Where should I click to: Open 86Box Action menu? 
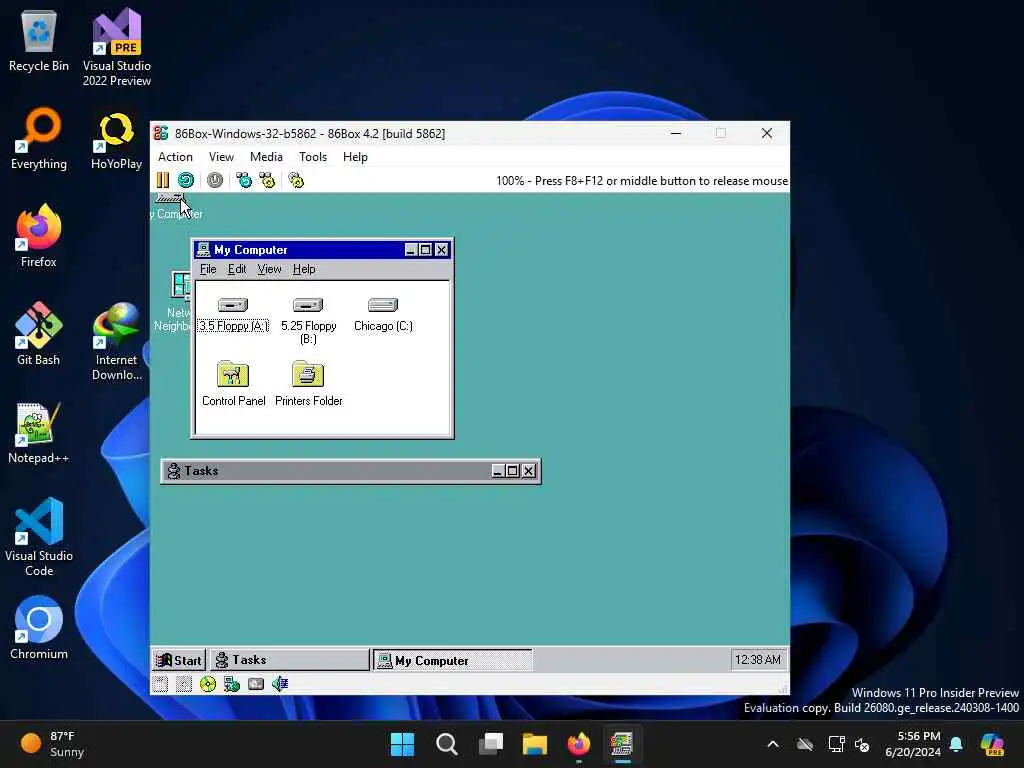[175, 157]
